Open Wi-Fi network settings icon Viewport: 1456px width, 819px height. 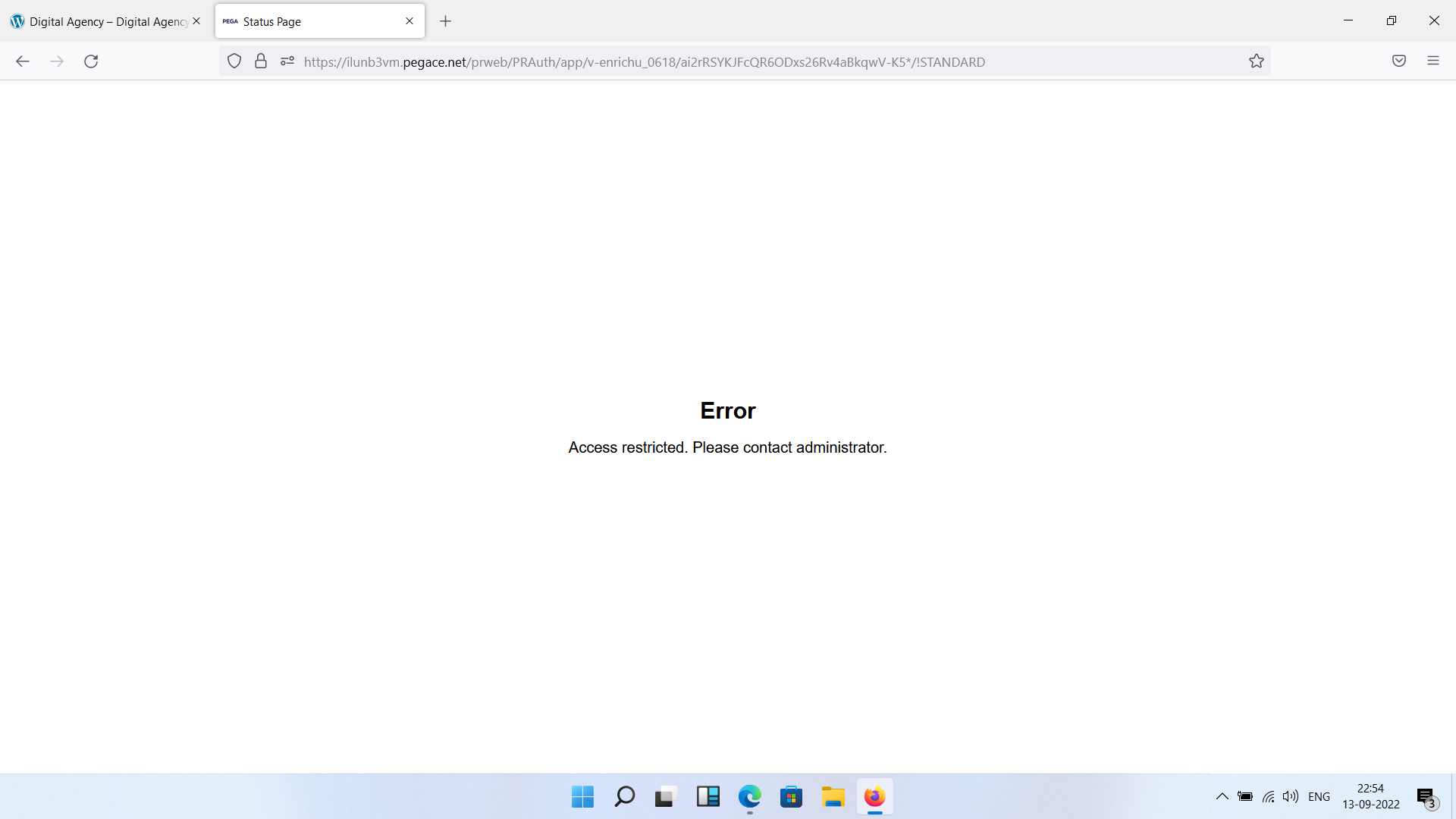pos(1268,796)
